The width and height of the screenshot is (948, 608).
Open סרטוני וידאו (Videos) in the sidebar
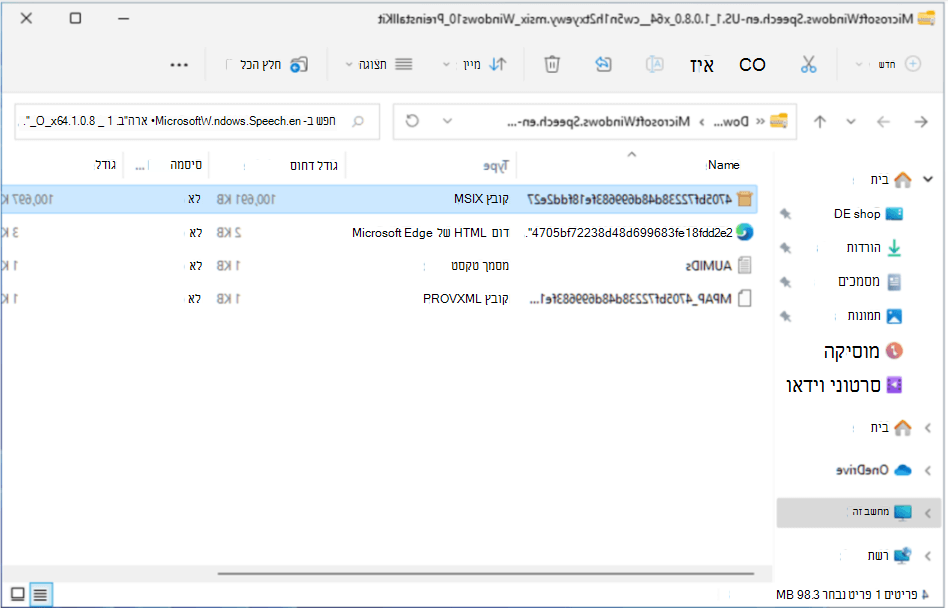click(x=844, y=385)
